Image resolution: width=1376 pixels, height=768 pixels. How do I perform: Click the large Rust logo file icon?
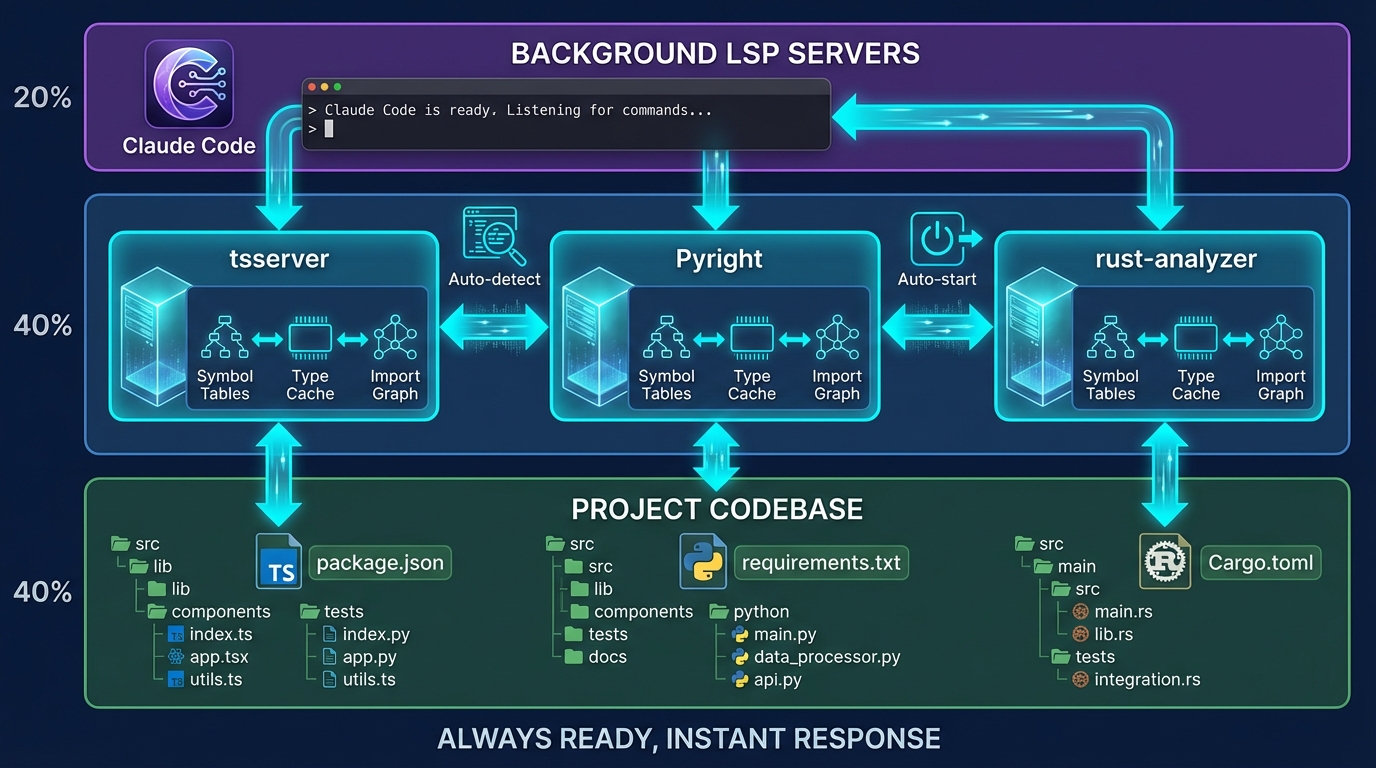(x=1165, y=560)
